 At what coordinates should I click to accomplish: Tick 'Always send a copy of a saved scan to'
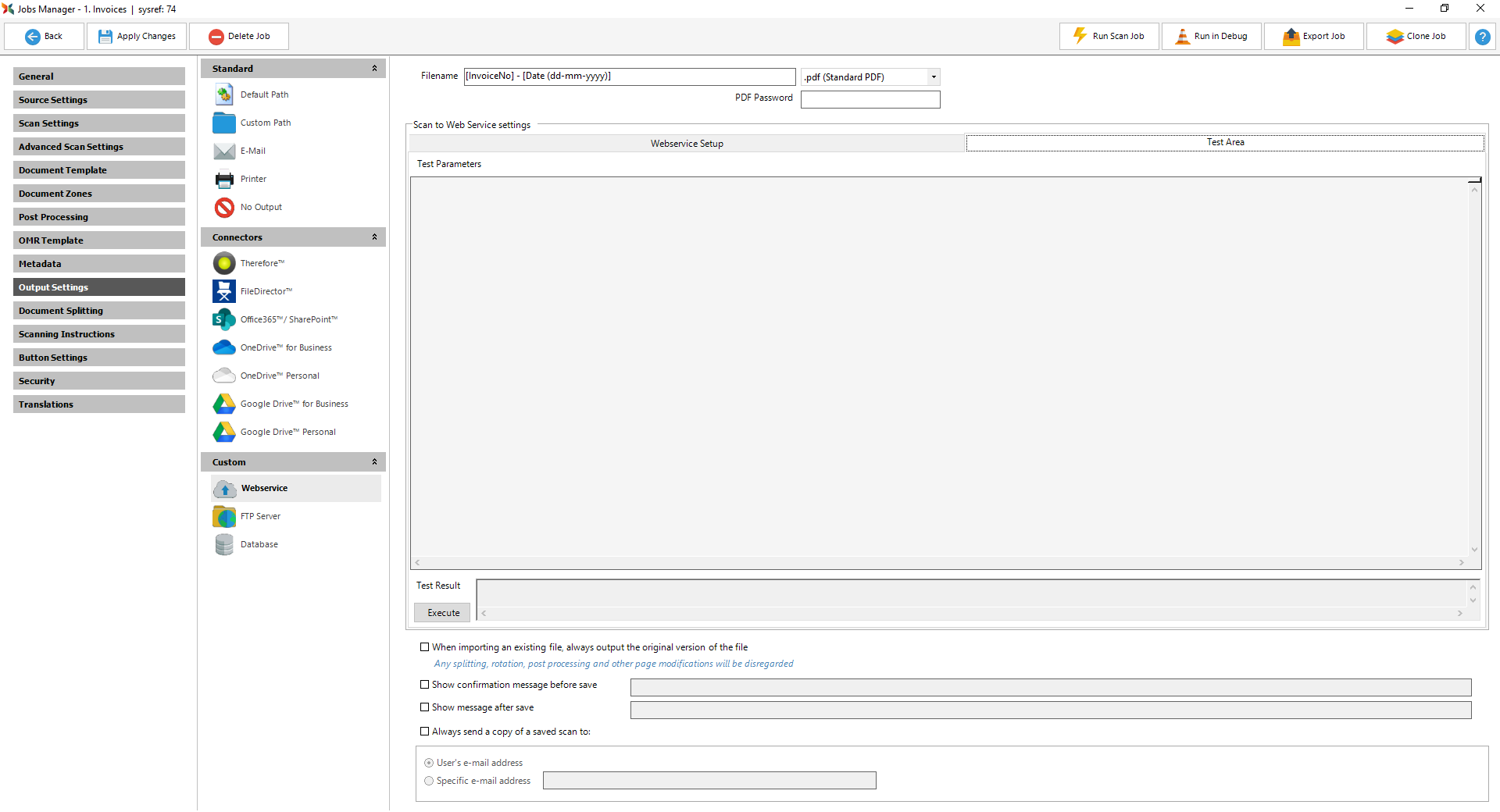pos(425,732)
